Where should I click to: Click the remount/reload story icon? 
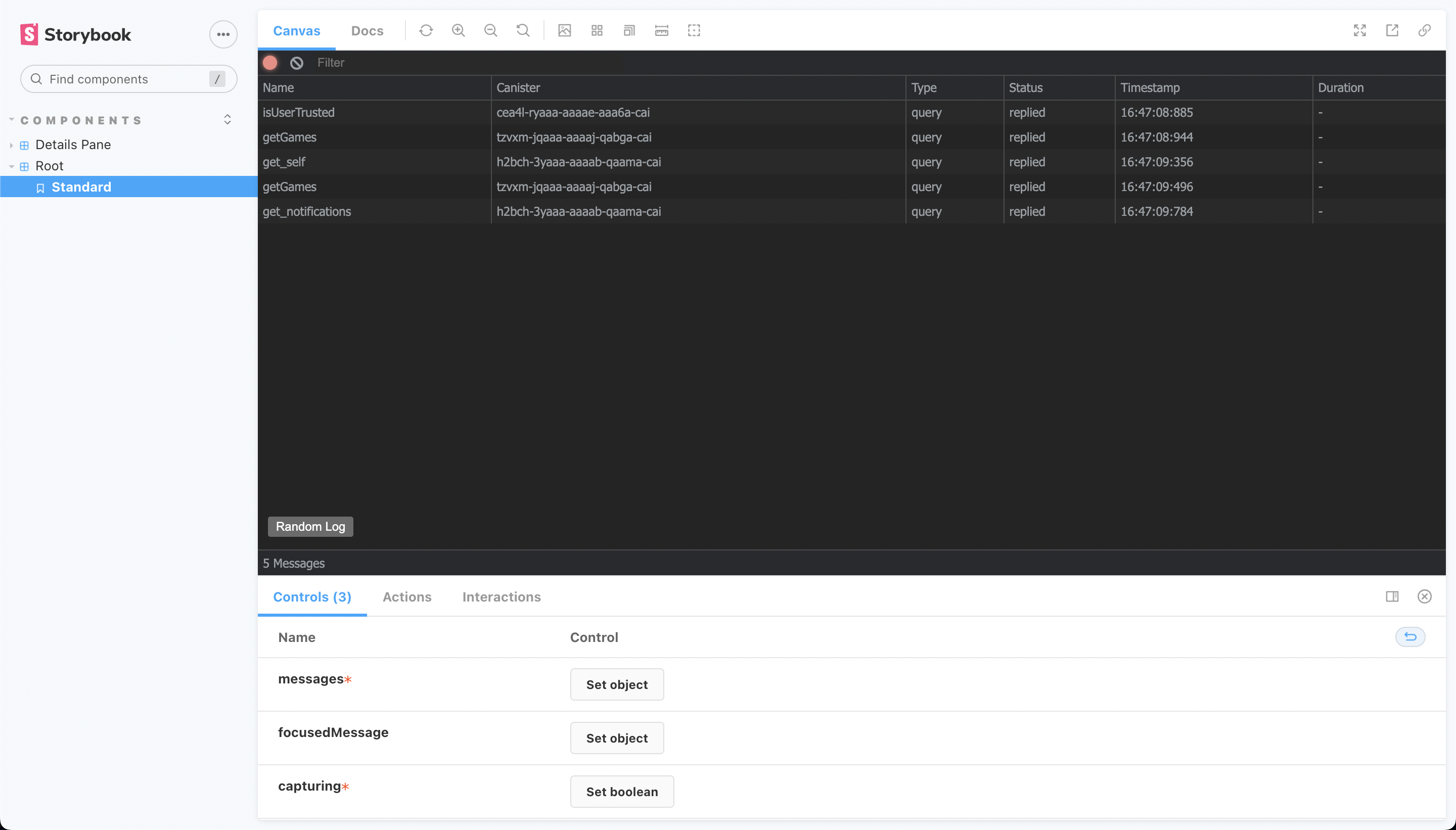coord(426,30)
